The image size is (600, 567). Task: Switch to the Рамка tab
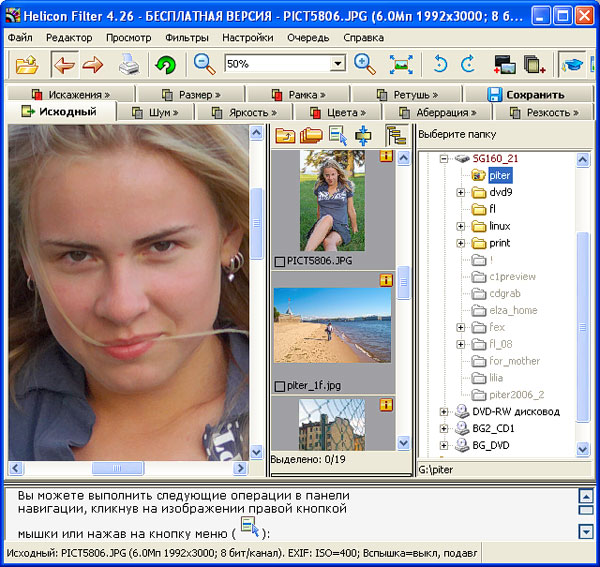[298, 94]
